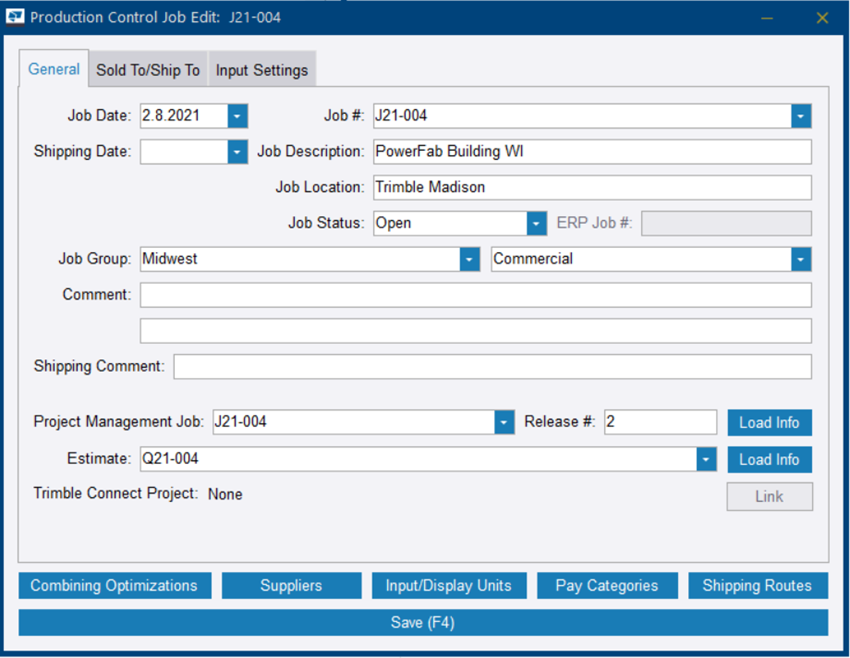The height and width of the screenshot is (658, 850).
Task: Click the Shipping Comment input field
Action: point(490,366)
